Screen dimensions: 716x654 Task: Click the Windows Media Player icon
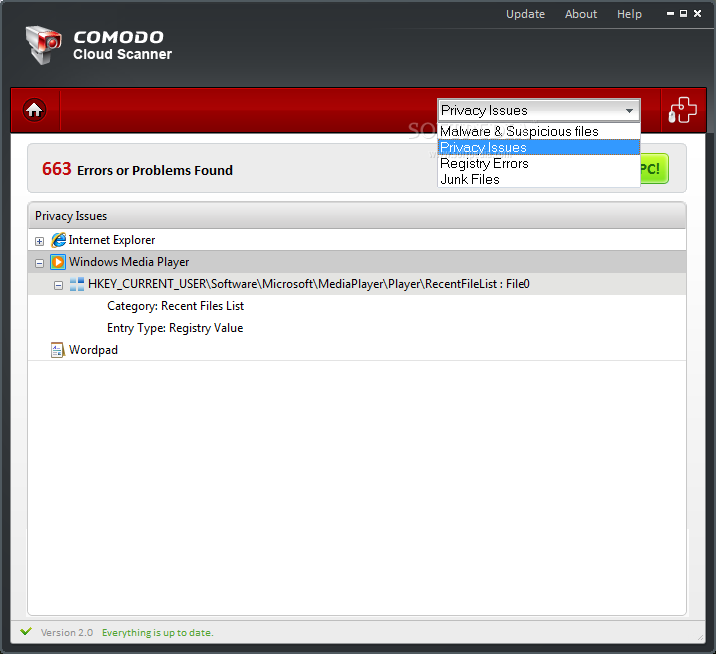pyautogui.click(x=58, y=262)
